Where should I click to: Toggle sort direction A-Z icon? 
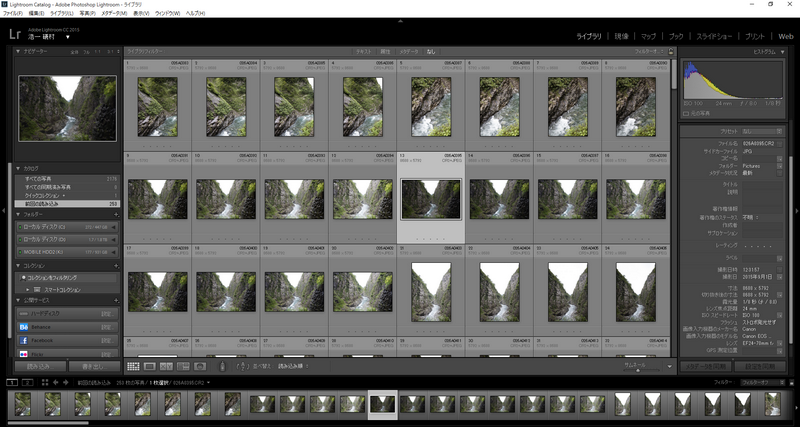[x=243, y=366]
